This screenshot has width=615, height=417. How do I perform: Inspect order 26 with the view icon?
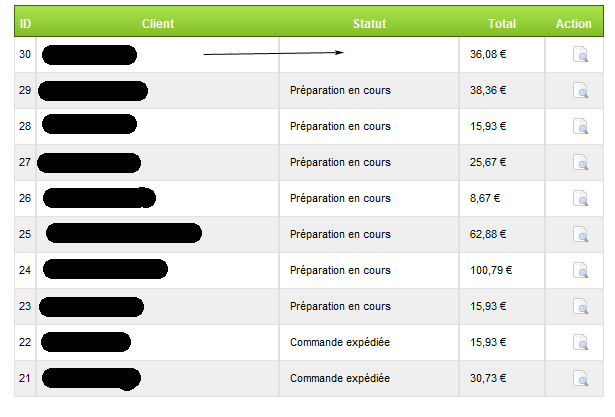tap(580, 199)
